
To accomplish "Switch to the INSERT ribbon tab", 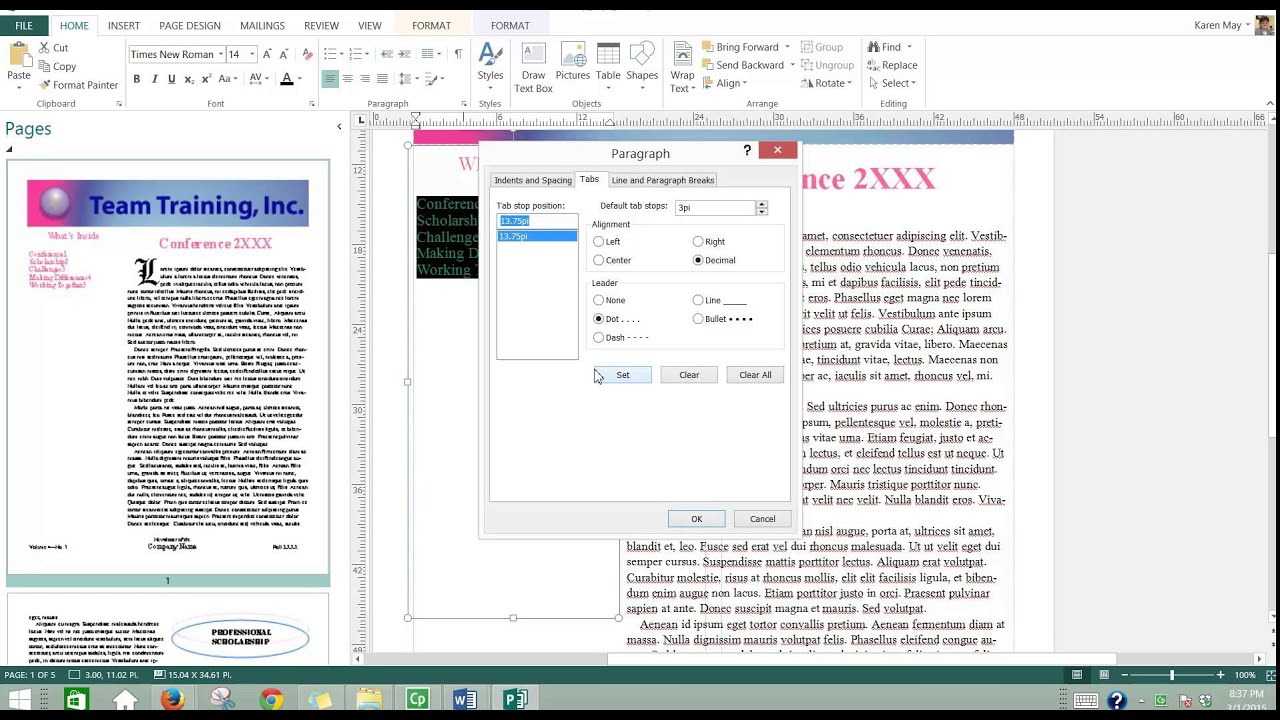I will pos(124,25).
